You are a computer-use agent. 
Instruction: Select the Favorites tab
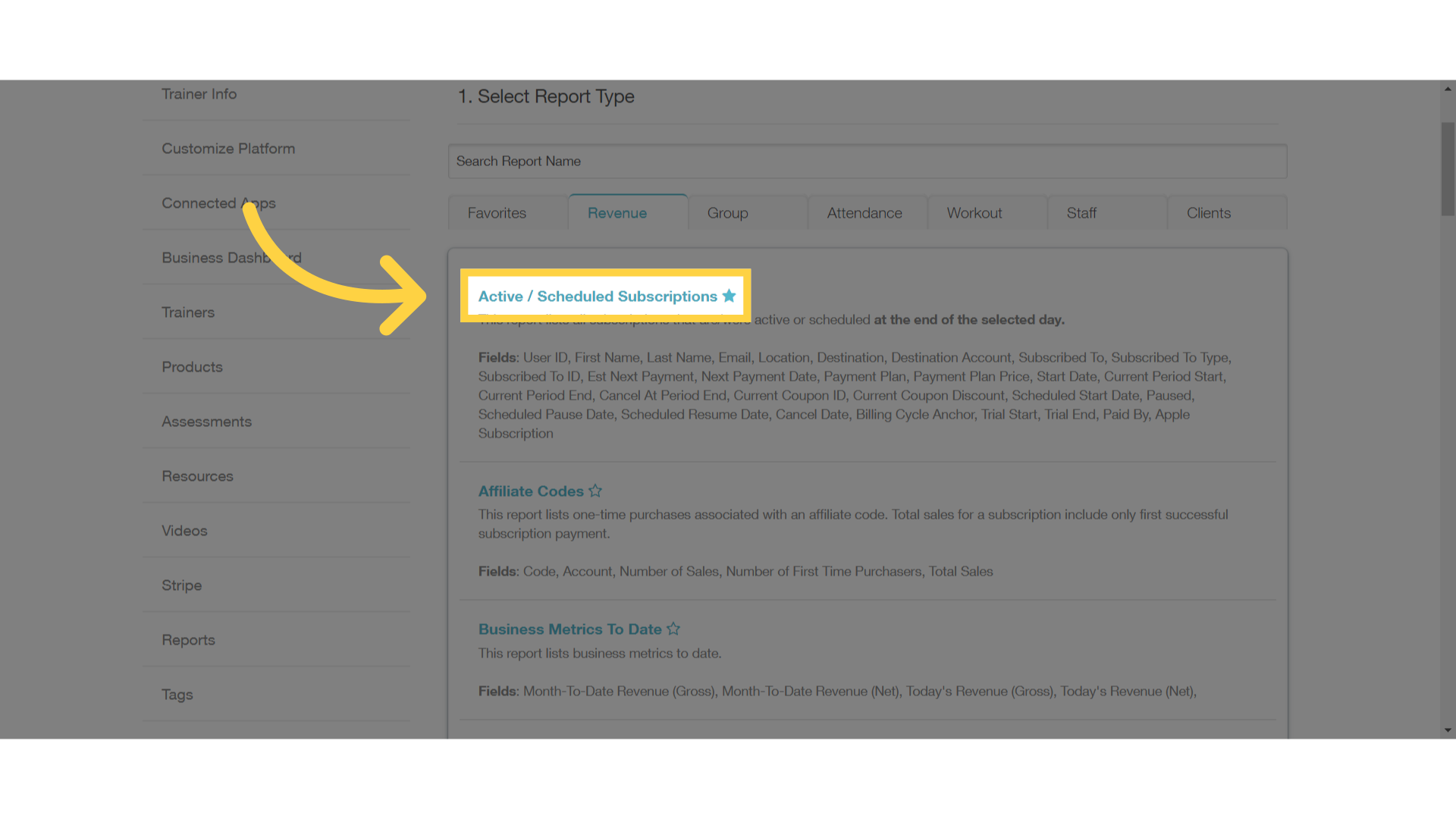(x=498, y=212)
